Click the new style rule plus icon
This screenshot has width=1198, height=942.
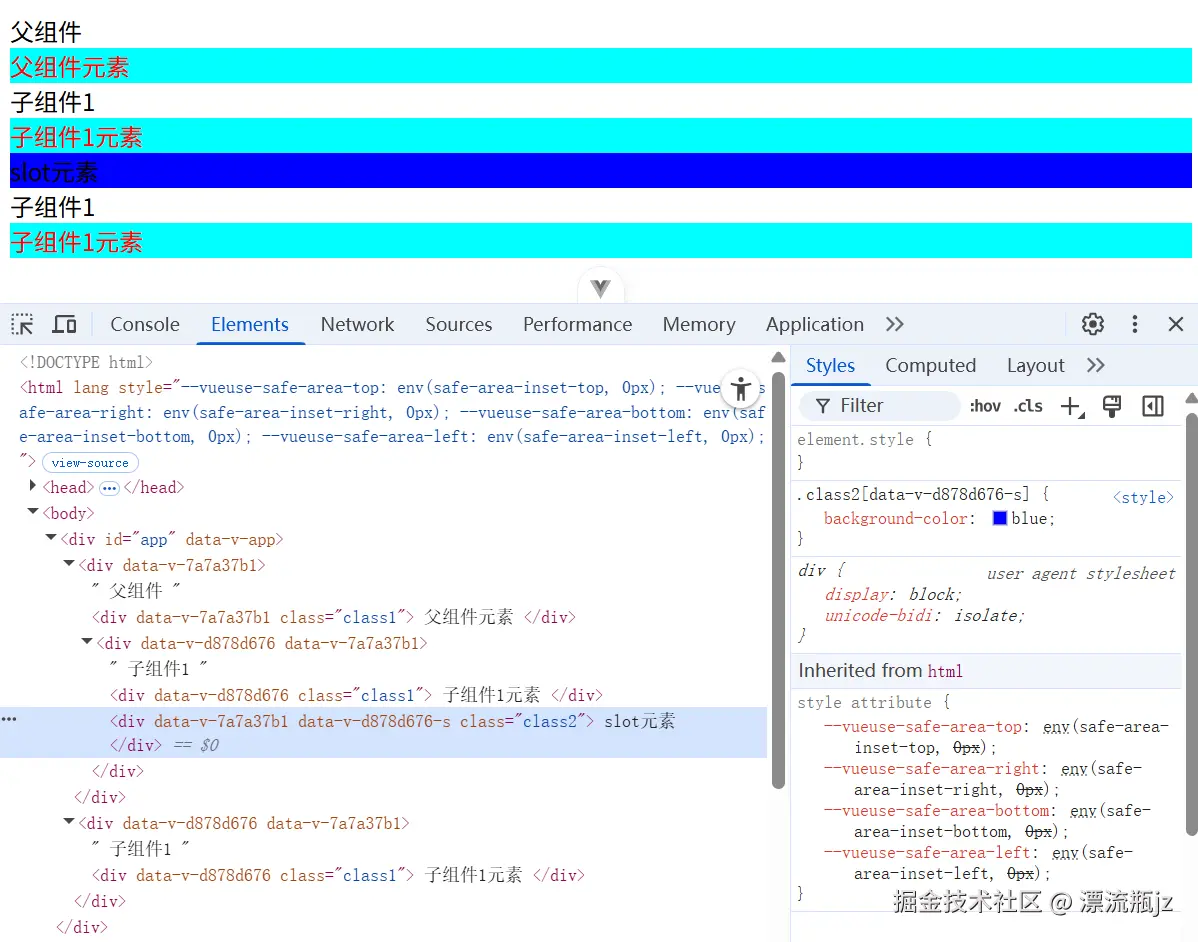click(1072, 405)
